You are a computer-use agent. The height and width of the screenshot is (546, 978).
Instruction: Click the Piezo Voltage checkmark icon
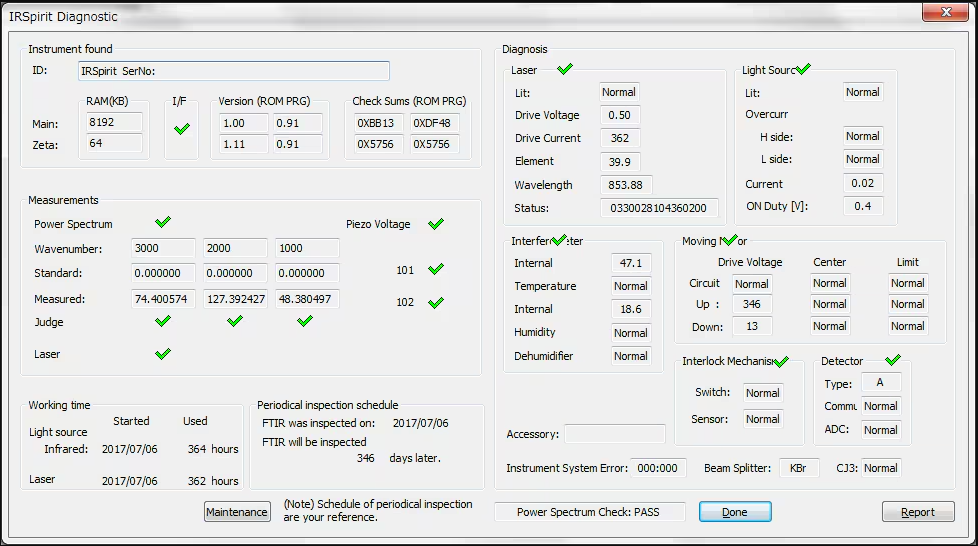(436, 223)
